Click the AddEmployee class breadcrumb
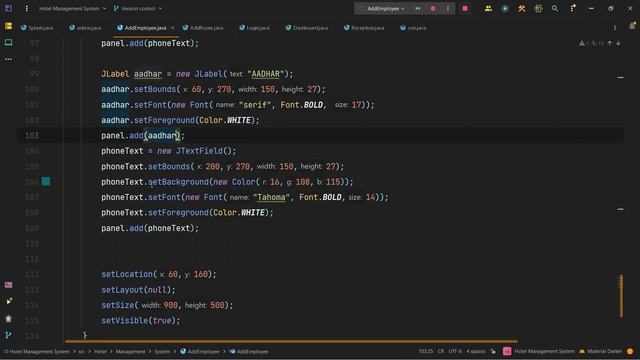This screenshot has width=640, height=360. 200,351
